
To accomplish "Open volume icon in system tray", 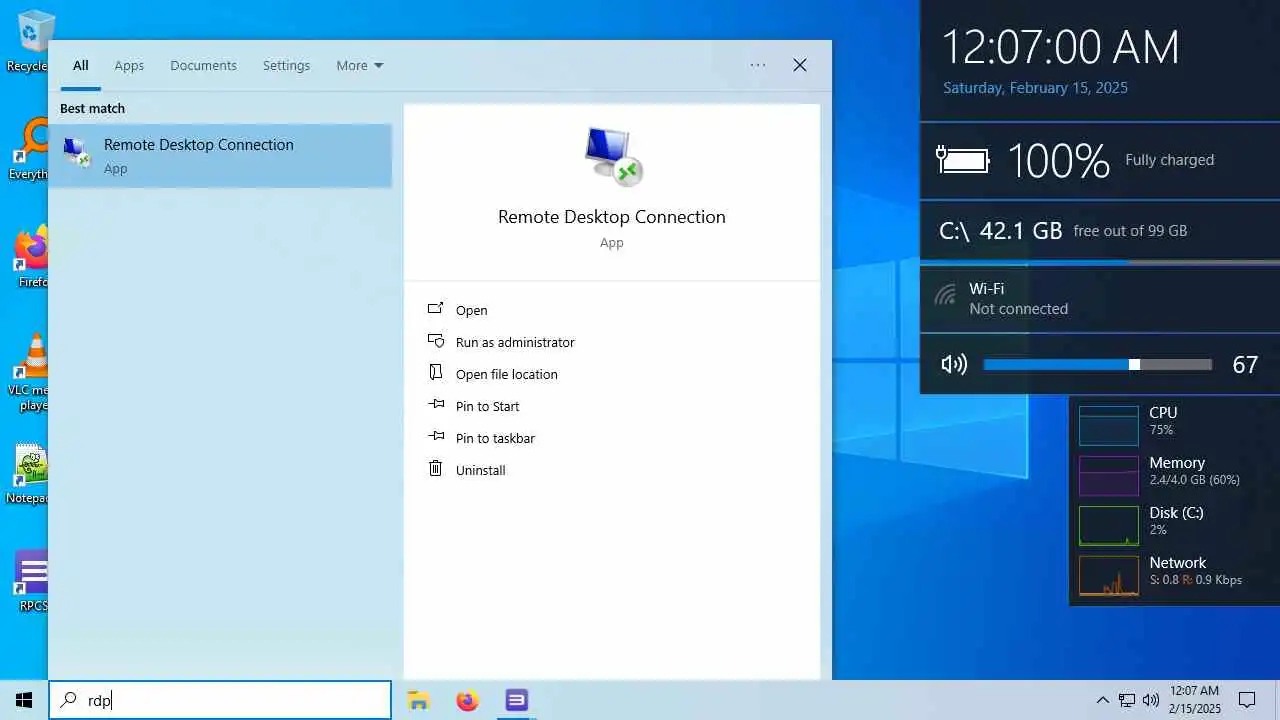I will (x=1151, y=700).
